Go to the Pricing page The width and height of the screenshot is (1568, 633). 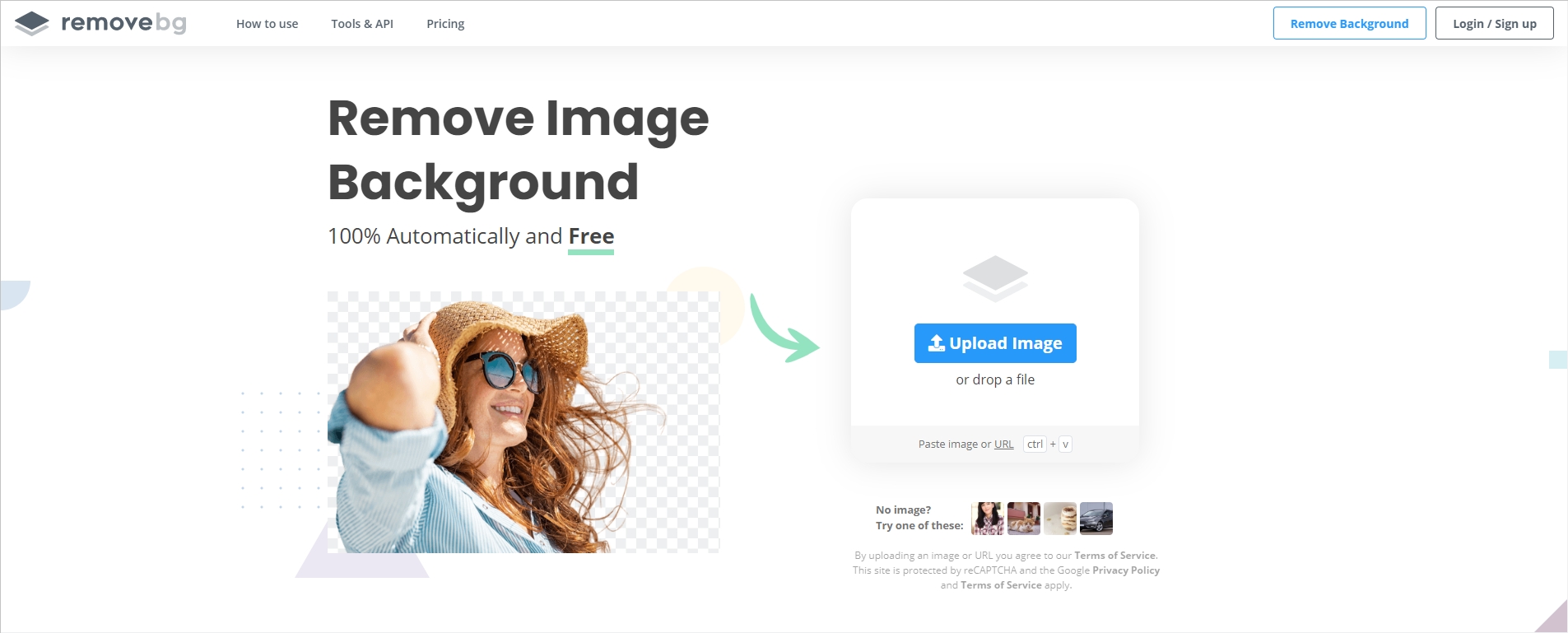445,24
